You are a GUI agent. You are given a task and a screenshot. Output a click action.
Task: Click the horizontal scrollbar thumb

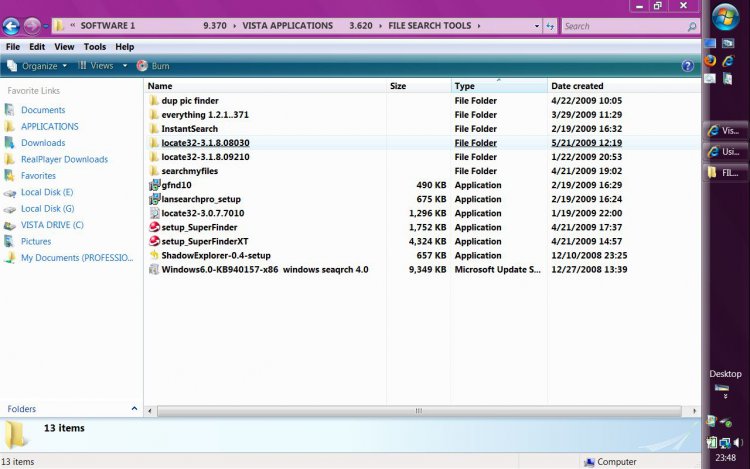419,411
